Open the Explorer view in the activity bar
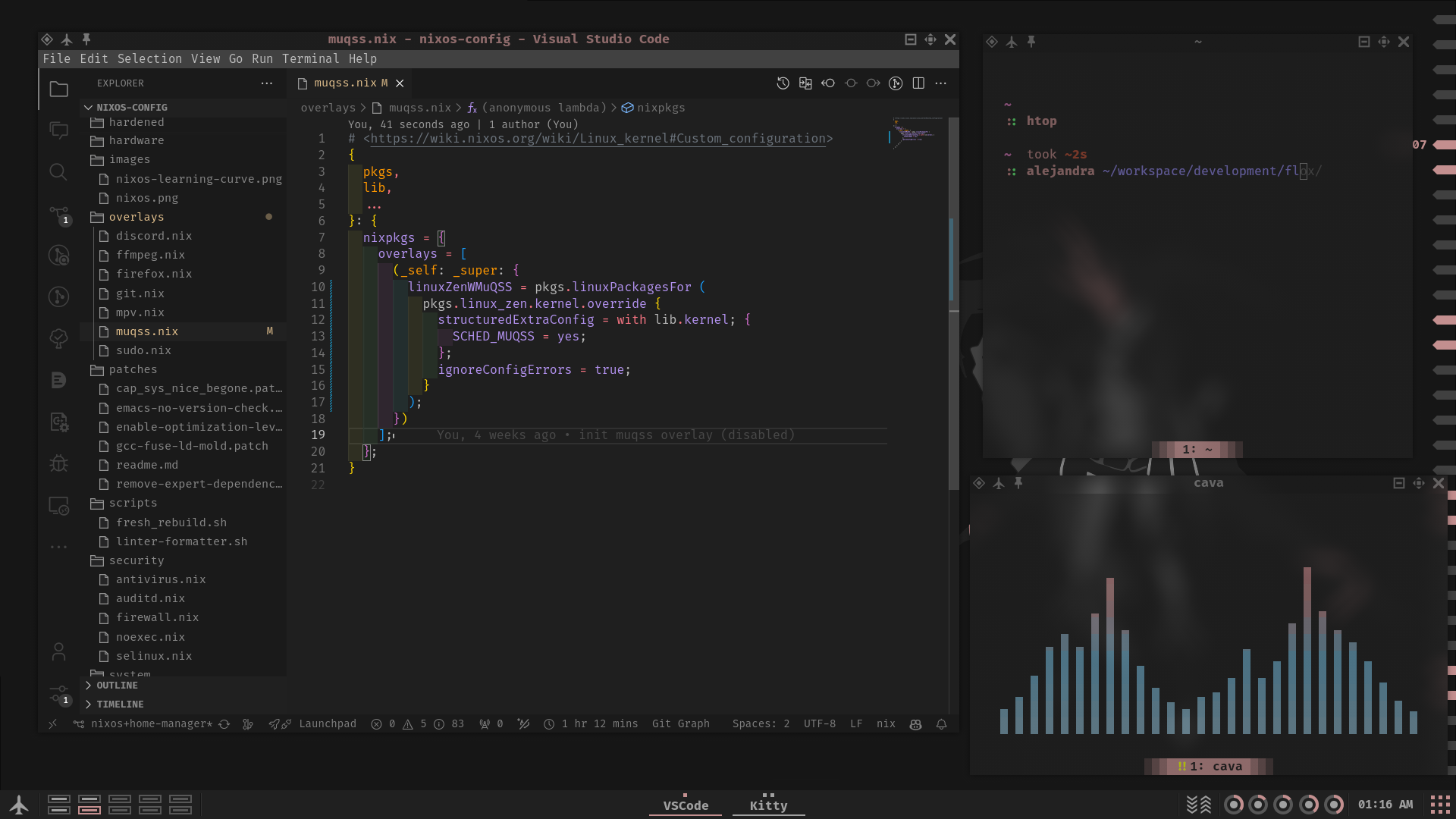Screen dimensions: 1456x819 click(x=58, y=89)
